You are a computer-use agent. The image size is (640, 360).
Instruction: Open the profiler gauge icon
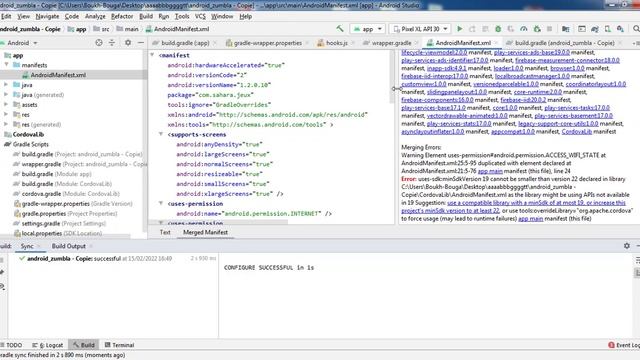(x=524, y=29)
